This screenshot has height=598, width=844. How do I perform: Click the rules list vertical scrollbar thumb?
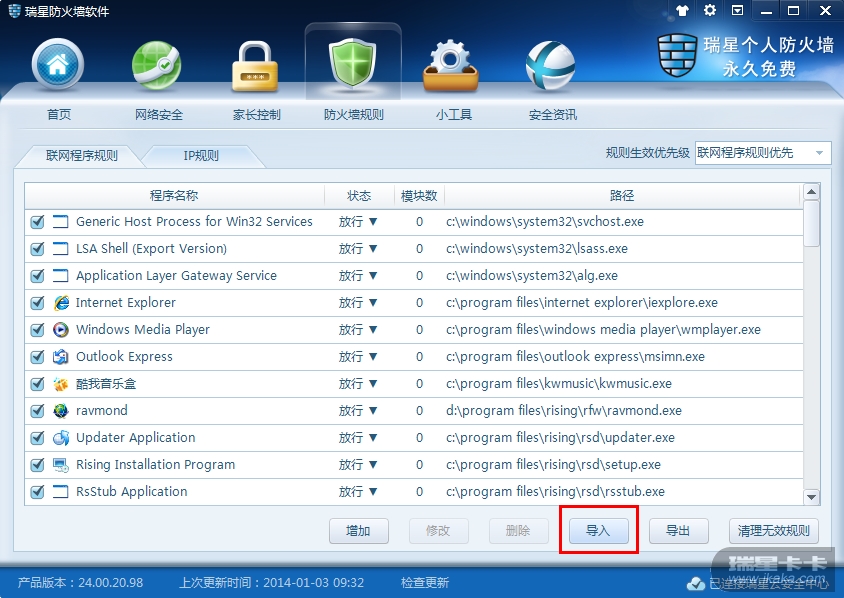[811, 224]
